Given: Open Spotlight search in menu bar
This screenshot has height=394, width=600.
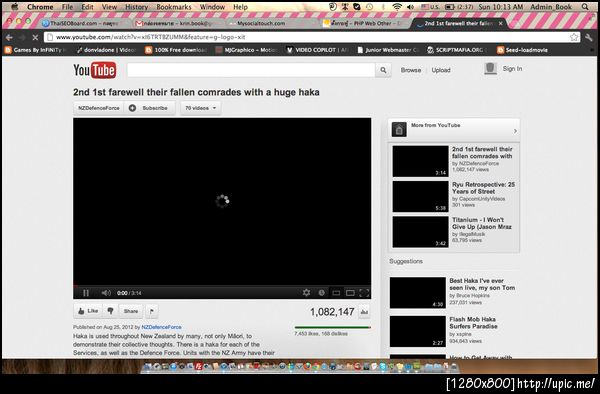Looking at the screenshot, I should (585, 7).
